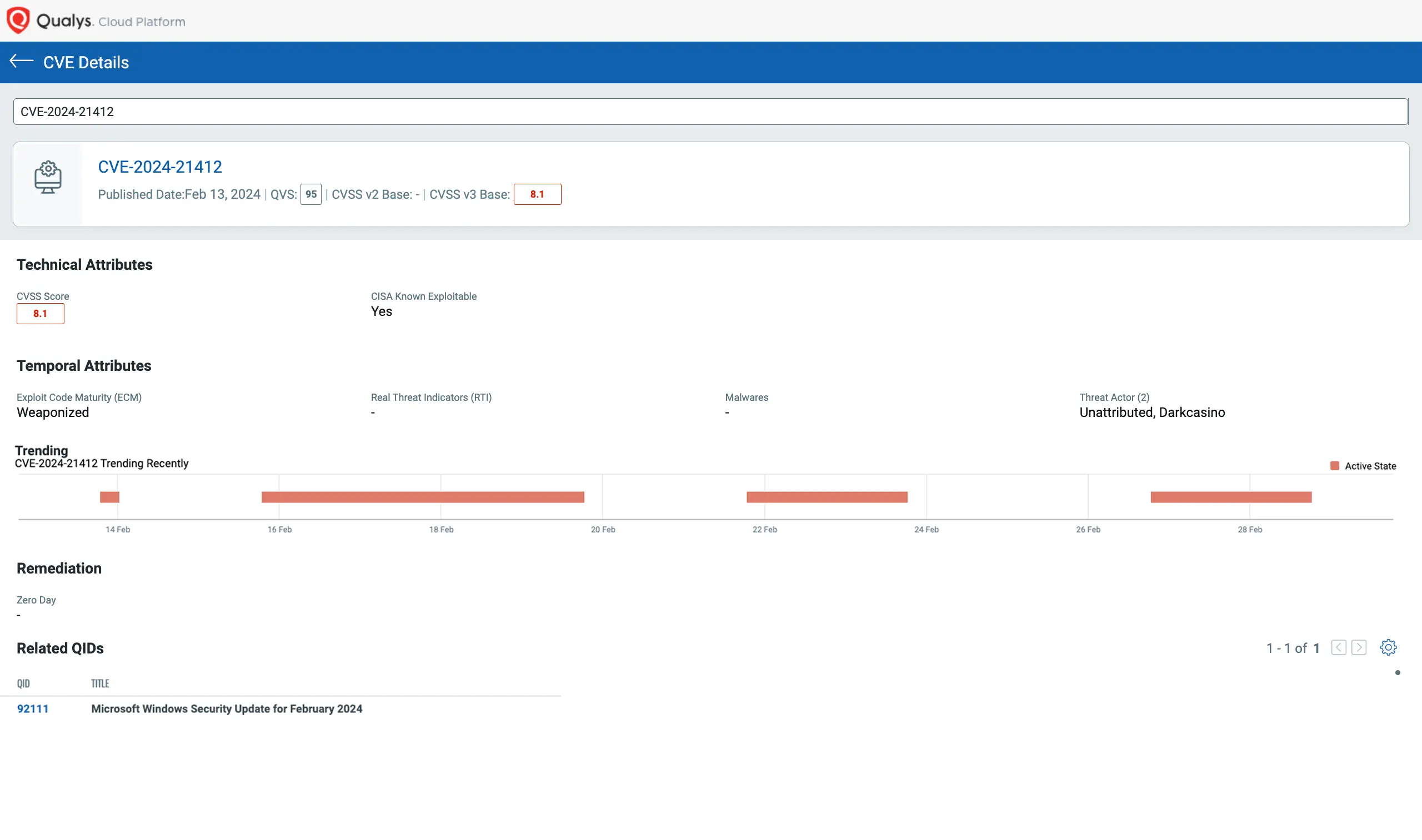Click the CISA Known Exploitable 'Yes' value
Screen dimensions: 1422x840
(x=382, y=311)
